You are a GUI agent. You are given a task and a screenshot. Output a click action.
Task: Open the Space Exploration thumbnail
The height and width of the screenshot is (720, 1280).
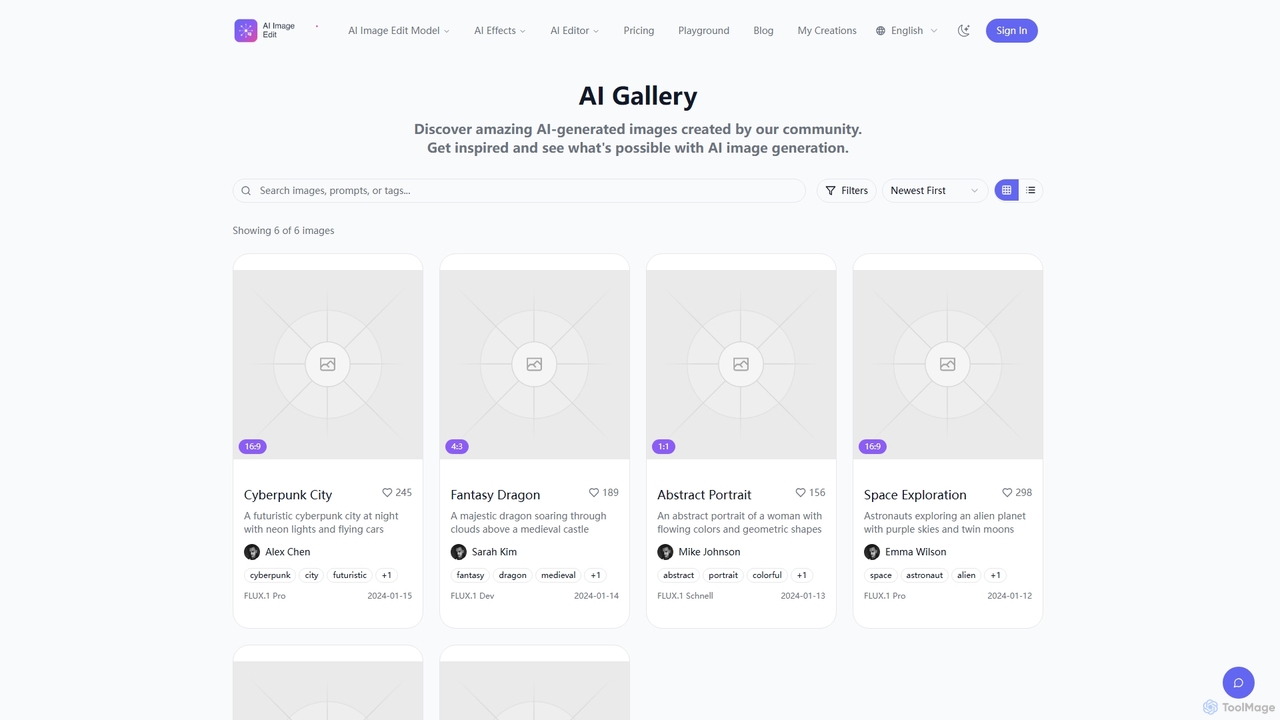(x=948, y=365)
